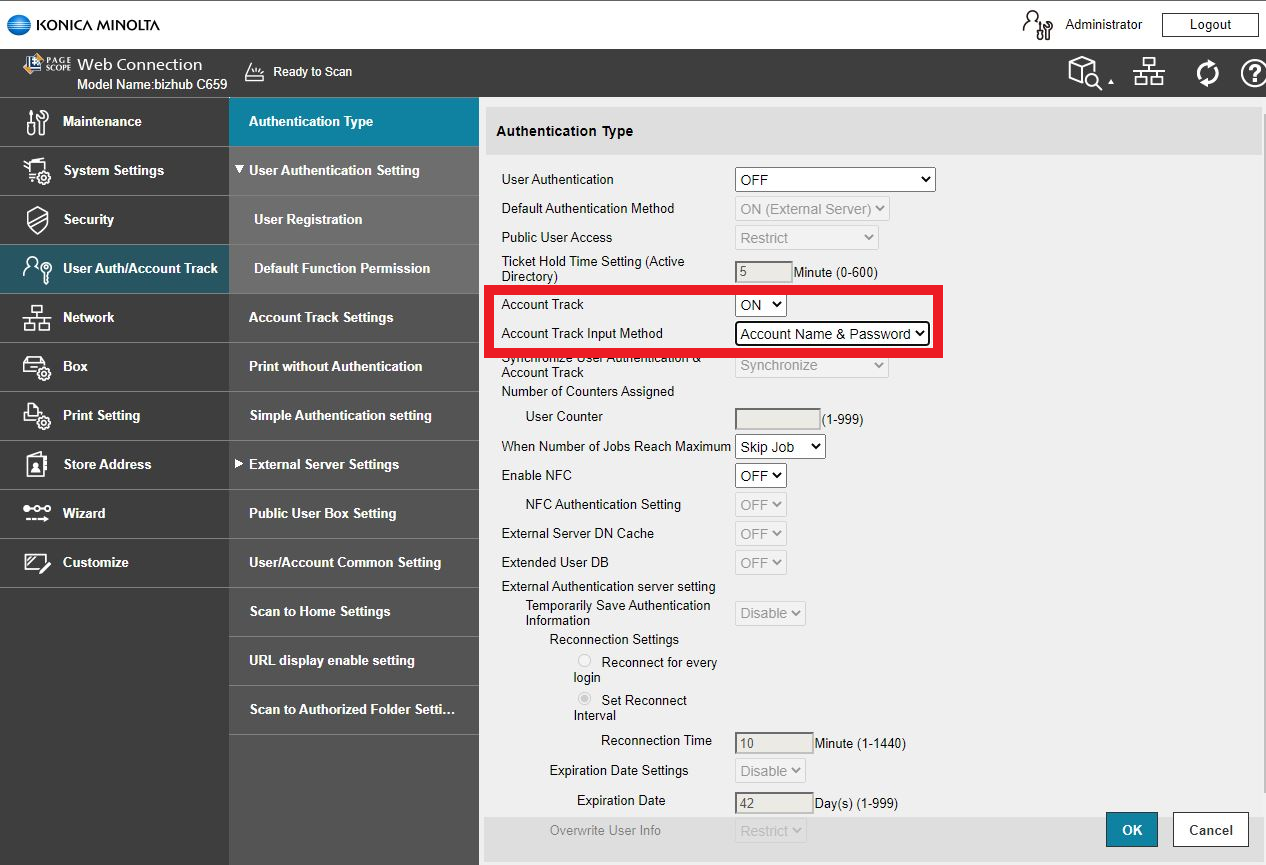1266x865 pixels.
Task: Click the Maintenance wrench icon
Action: pyautogui.click(x=37, y=122)
